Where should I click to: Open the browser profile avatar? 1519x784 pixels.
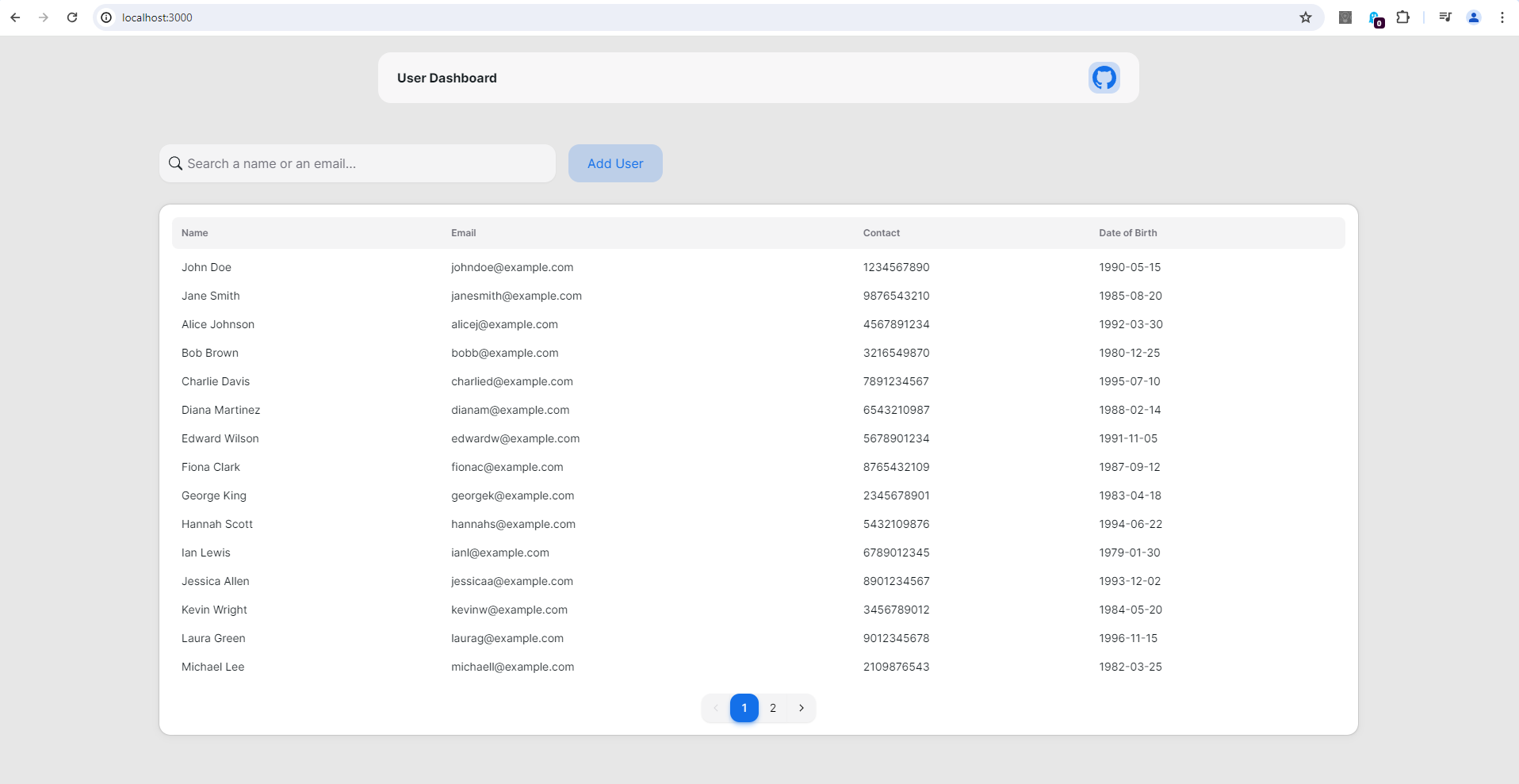1474,17
